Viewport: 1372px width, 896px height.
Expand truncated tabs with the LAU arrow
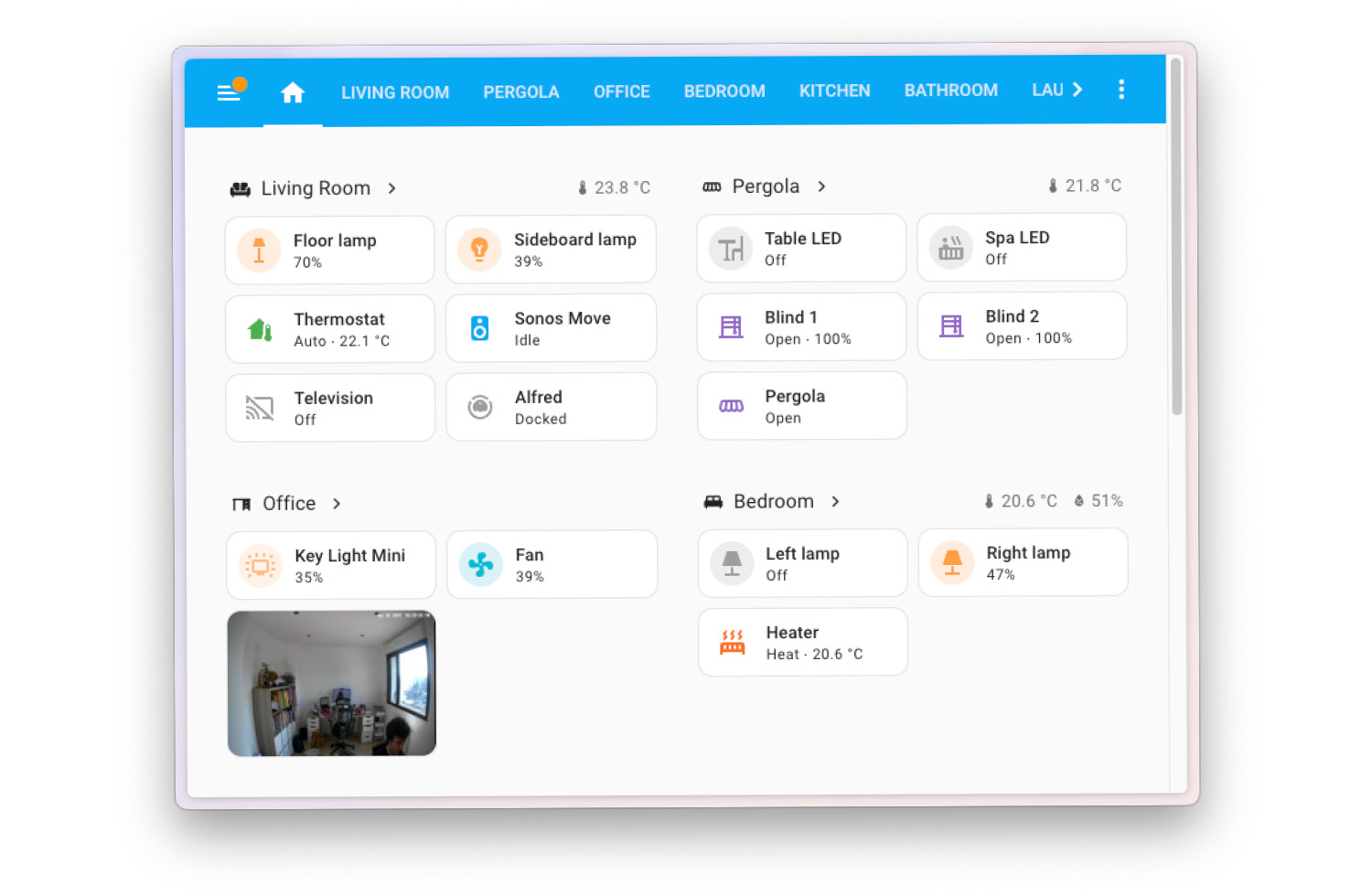click(x=1076, y=89)
